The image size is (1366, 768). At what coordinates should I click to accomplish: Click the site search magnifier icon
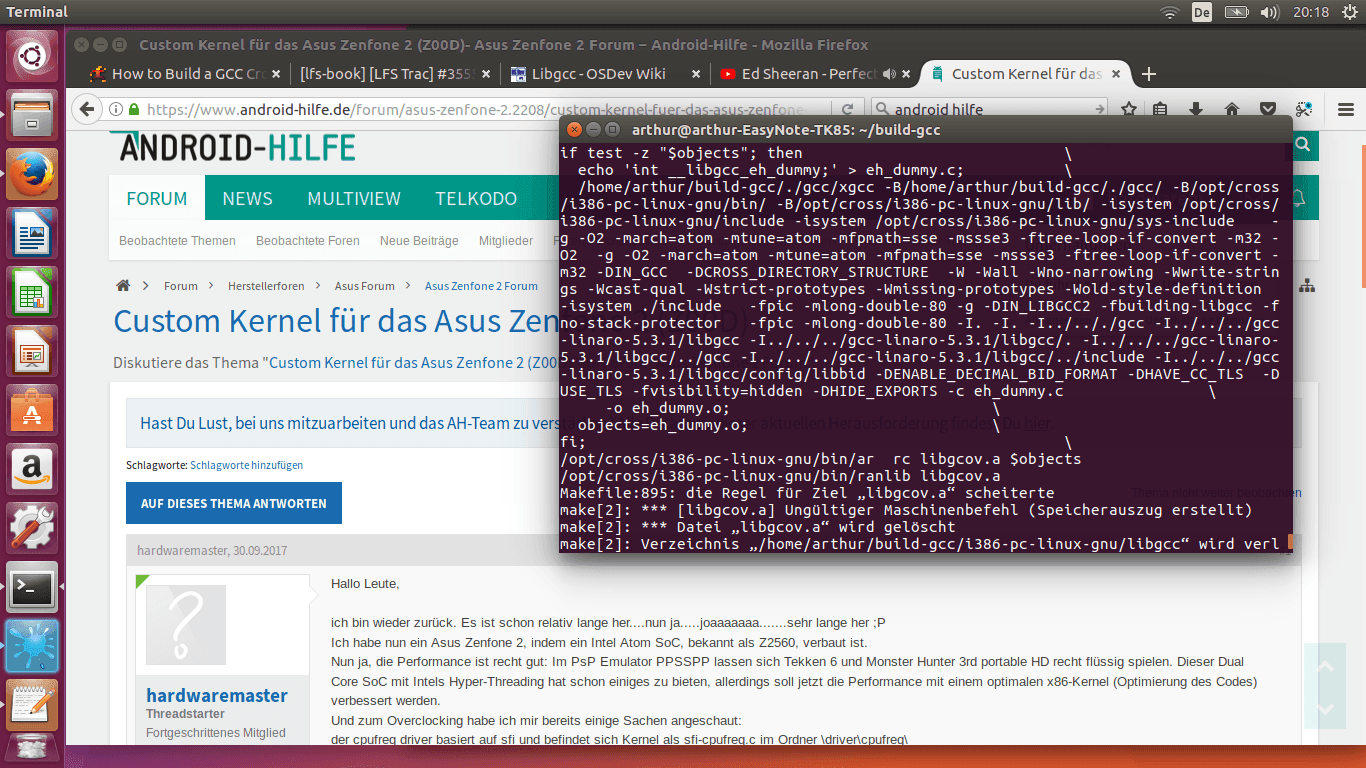click(x=1303, y=146)
